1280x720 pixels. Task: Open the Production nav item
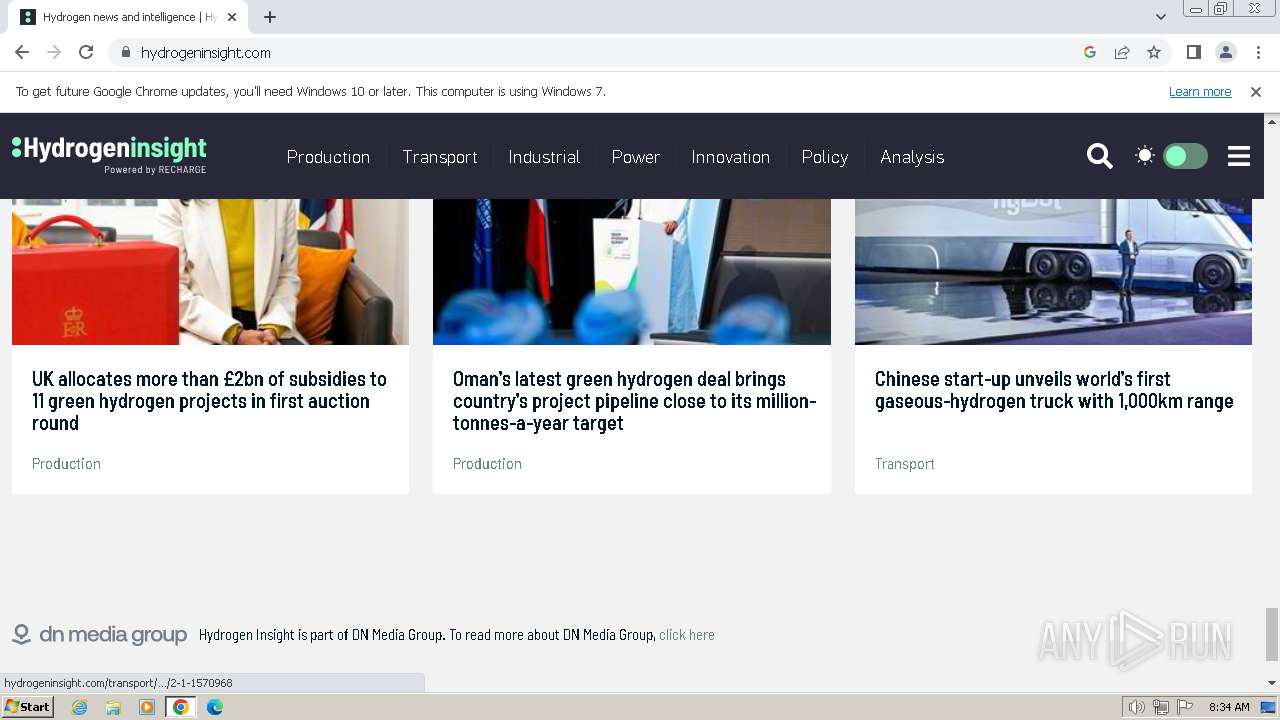(328, 157)
